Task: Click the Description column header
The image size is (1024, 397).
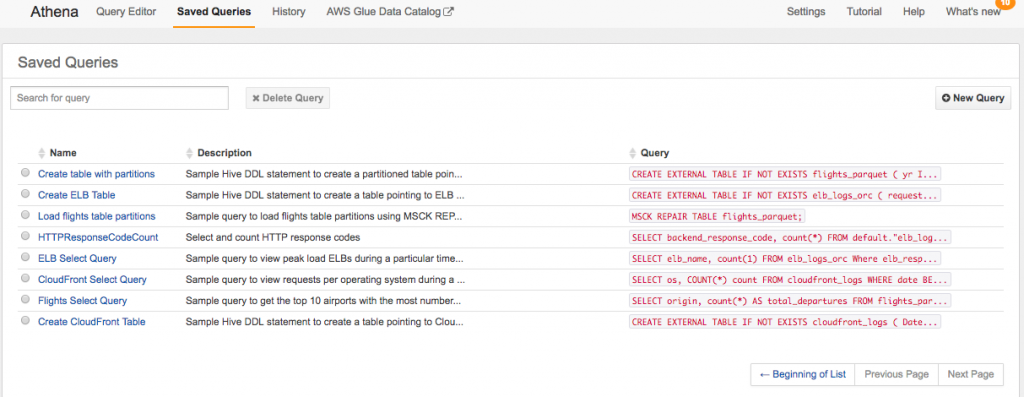Action: pos(225,153)
